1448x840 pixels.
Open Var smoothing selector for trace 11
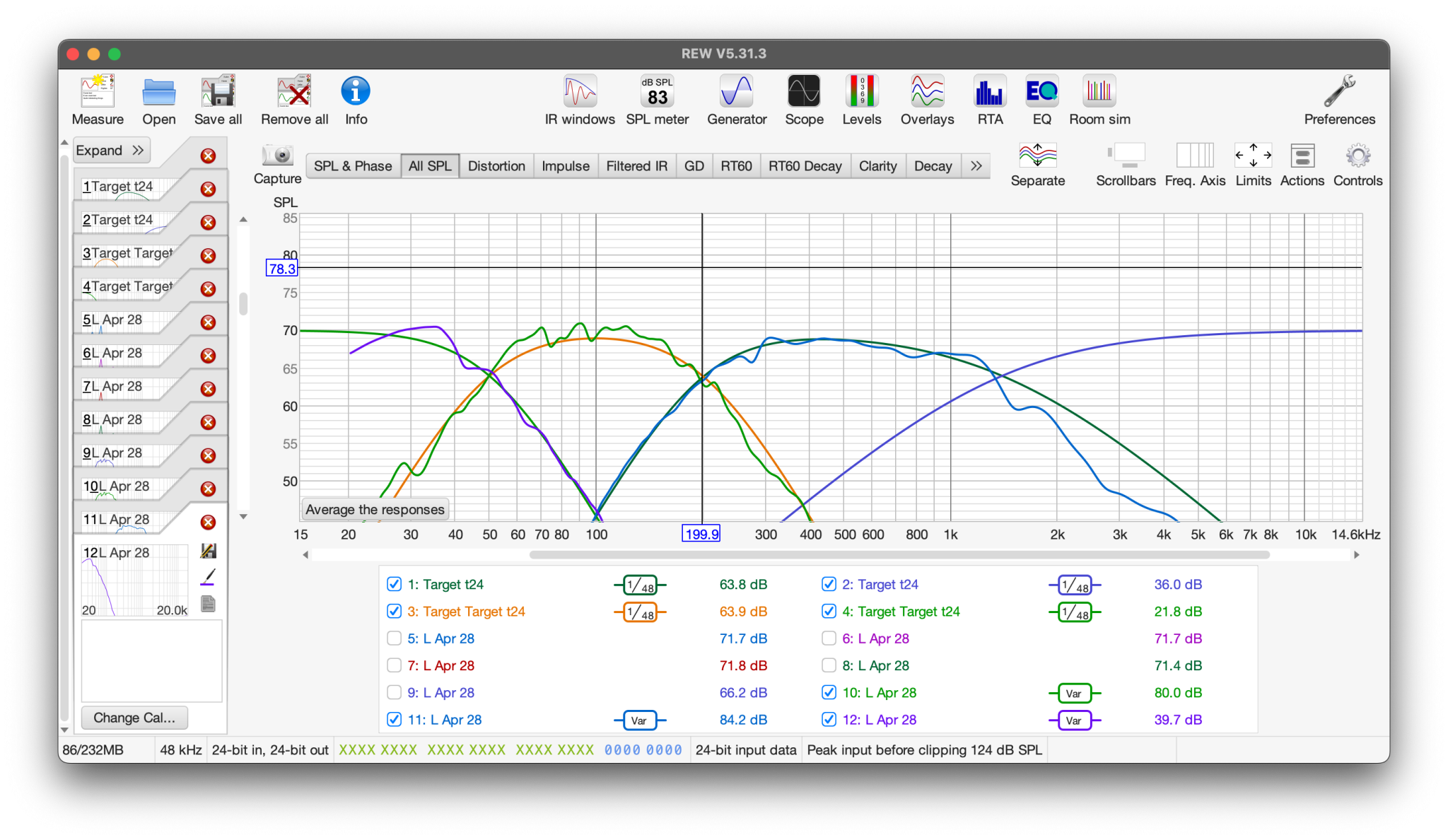click(x=640, y=720)
